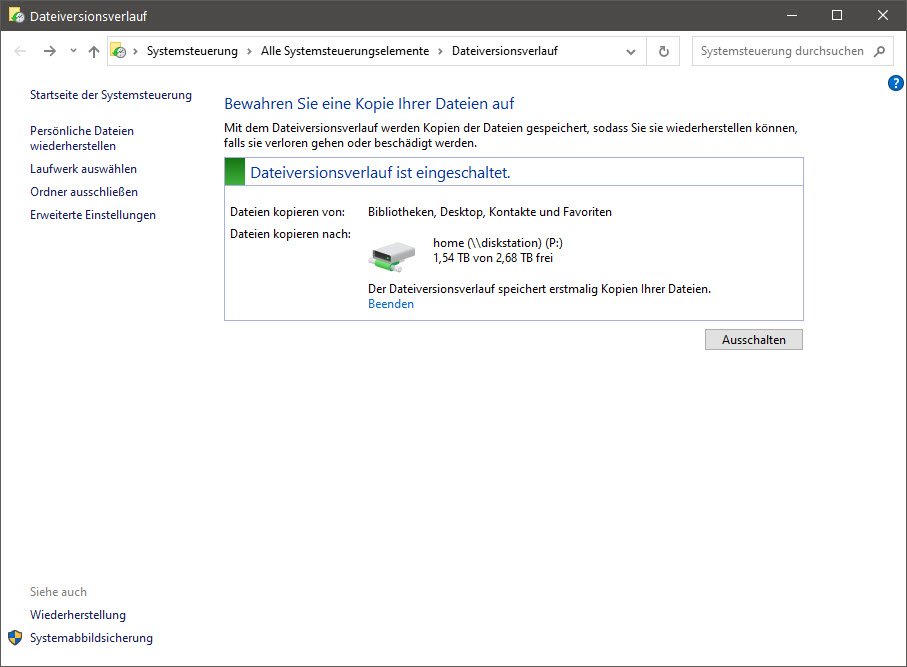Expand chevron after Systemsteuerung breadcrumb
907x667 pixels.
[249, 51]
